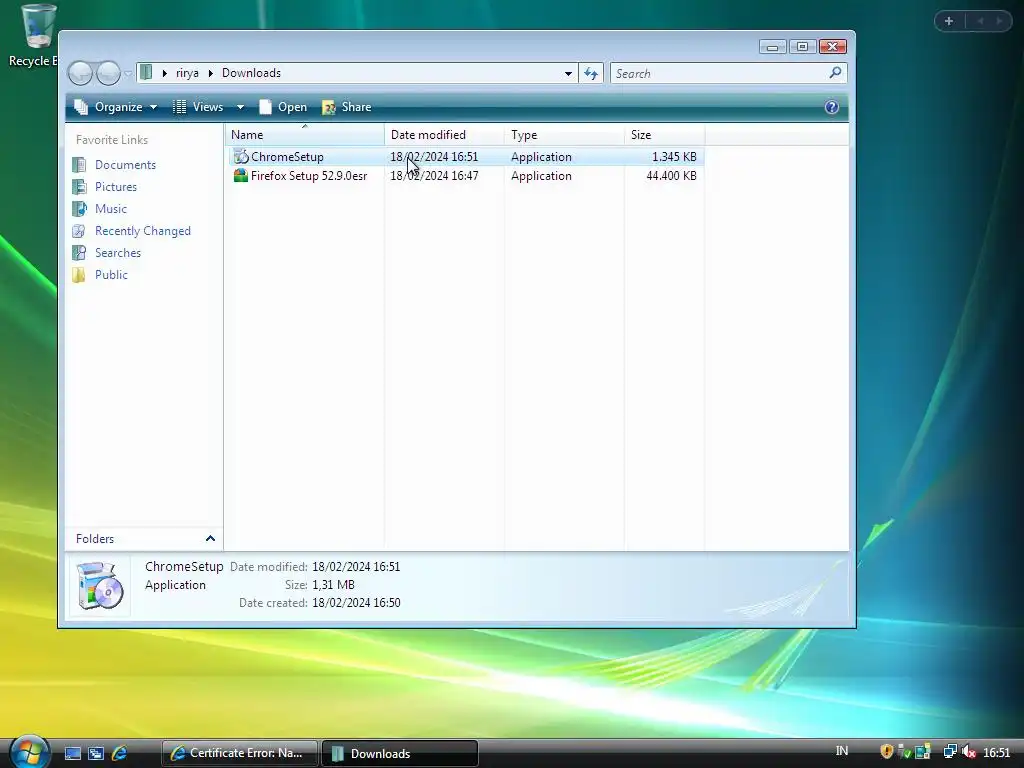Click the Folders pane label
The height and width of the screenshot is (768, 1024).
pos(95,539)
